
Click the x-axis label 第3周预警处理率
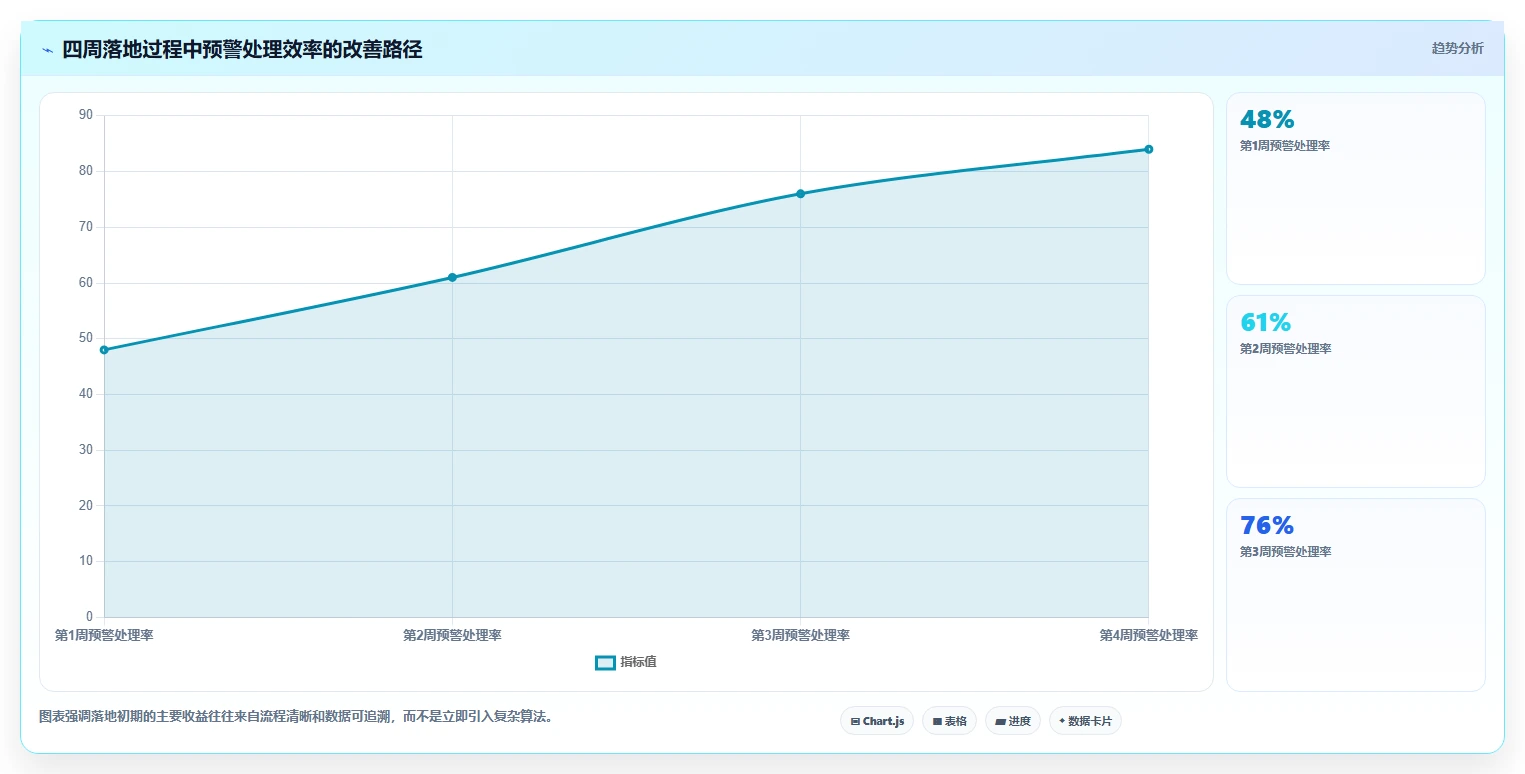point(800,635)
